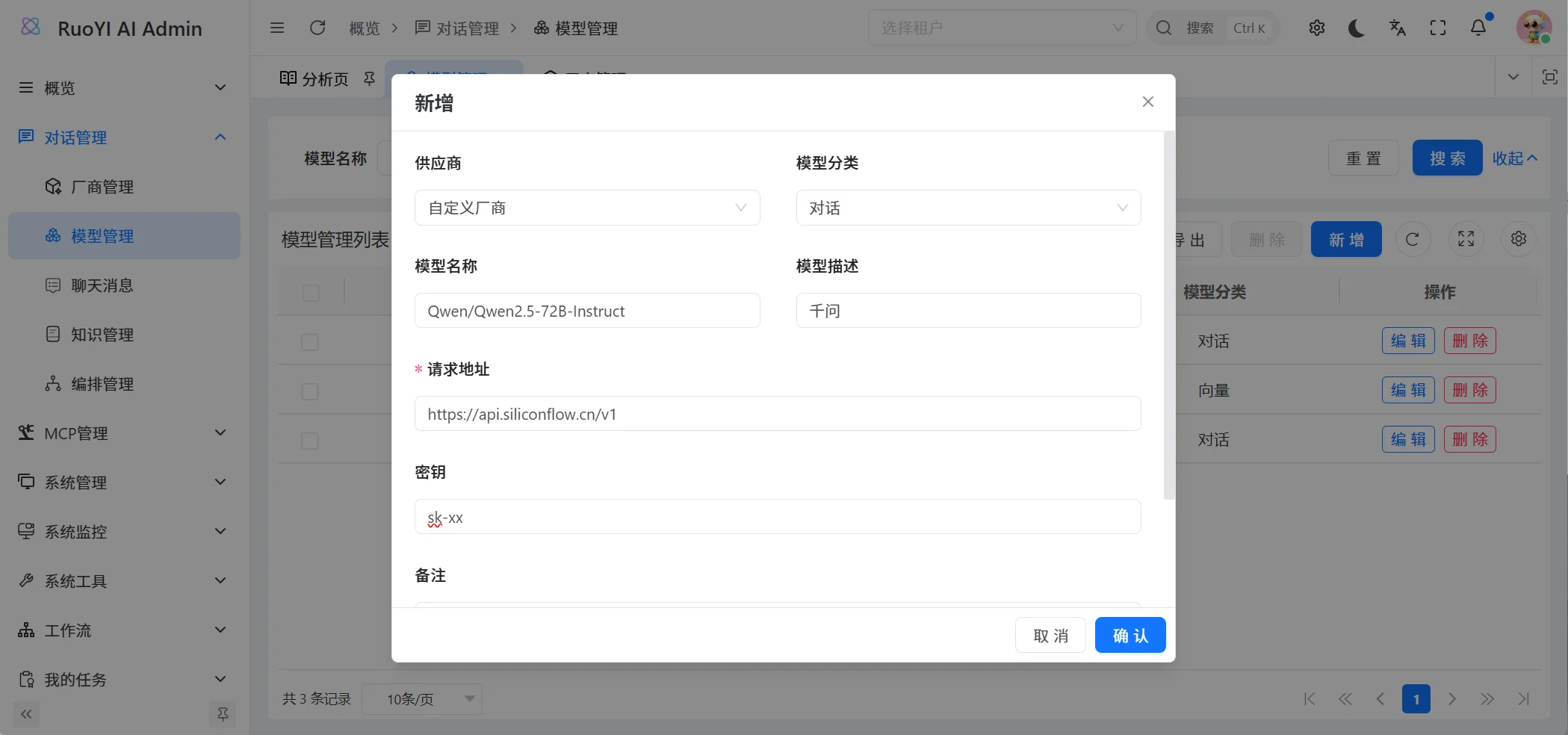Image resolution: width=1568 pixels, height=735 pixels.
Task: Click into the 请求地址 input field
Action: pyautogui.click(x=777, y=414)
